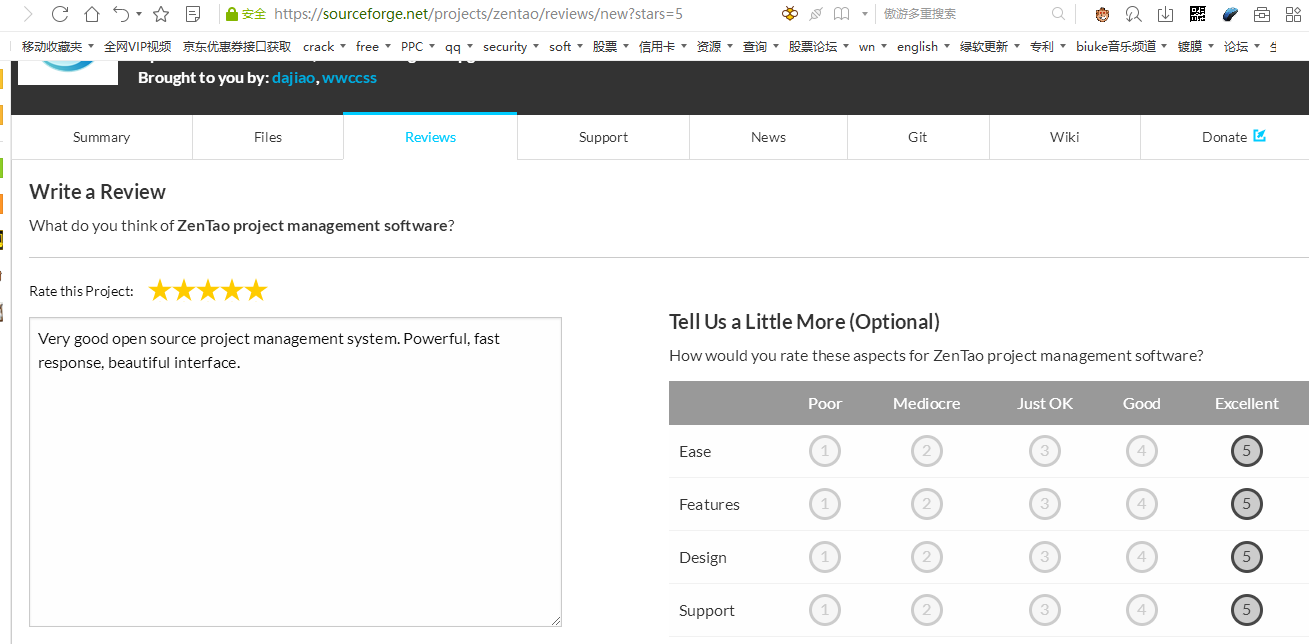Open the biuke音乐频道 bookmarks folder

coord(1122,46)
